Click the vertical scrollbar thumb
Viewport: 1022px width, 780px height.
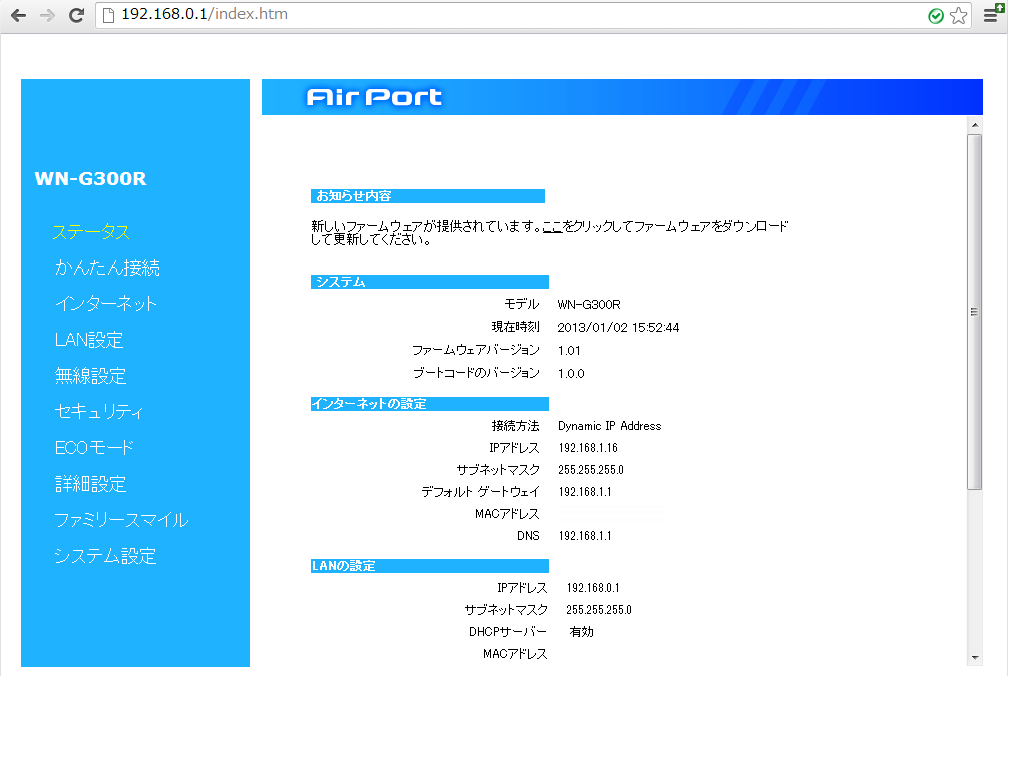click(x=974, y=312)
